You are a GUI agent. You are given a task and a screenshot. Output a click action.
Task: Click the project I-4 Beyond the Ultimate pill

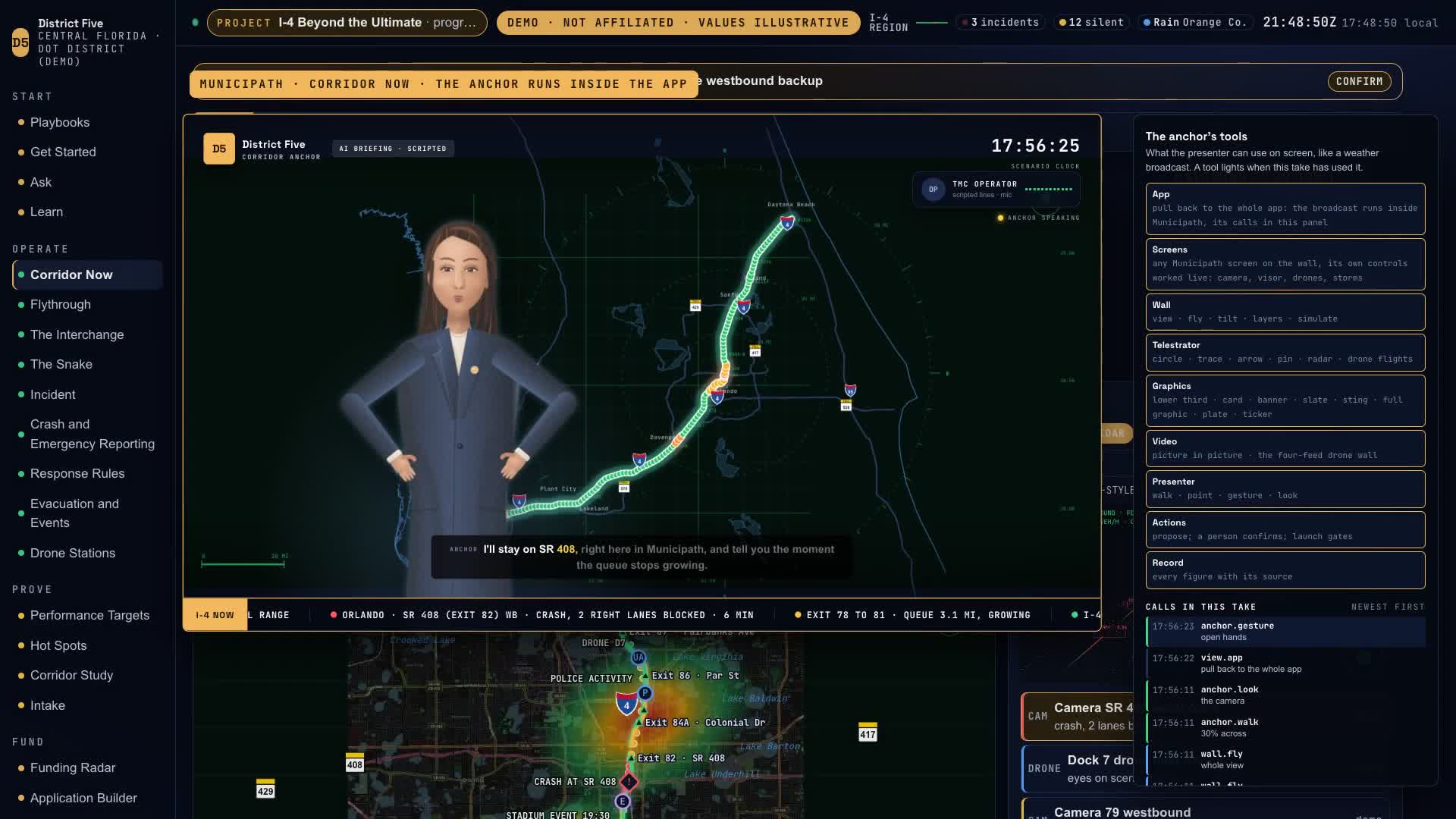point(347,23)
